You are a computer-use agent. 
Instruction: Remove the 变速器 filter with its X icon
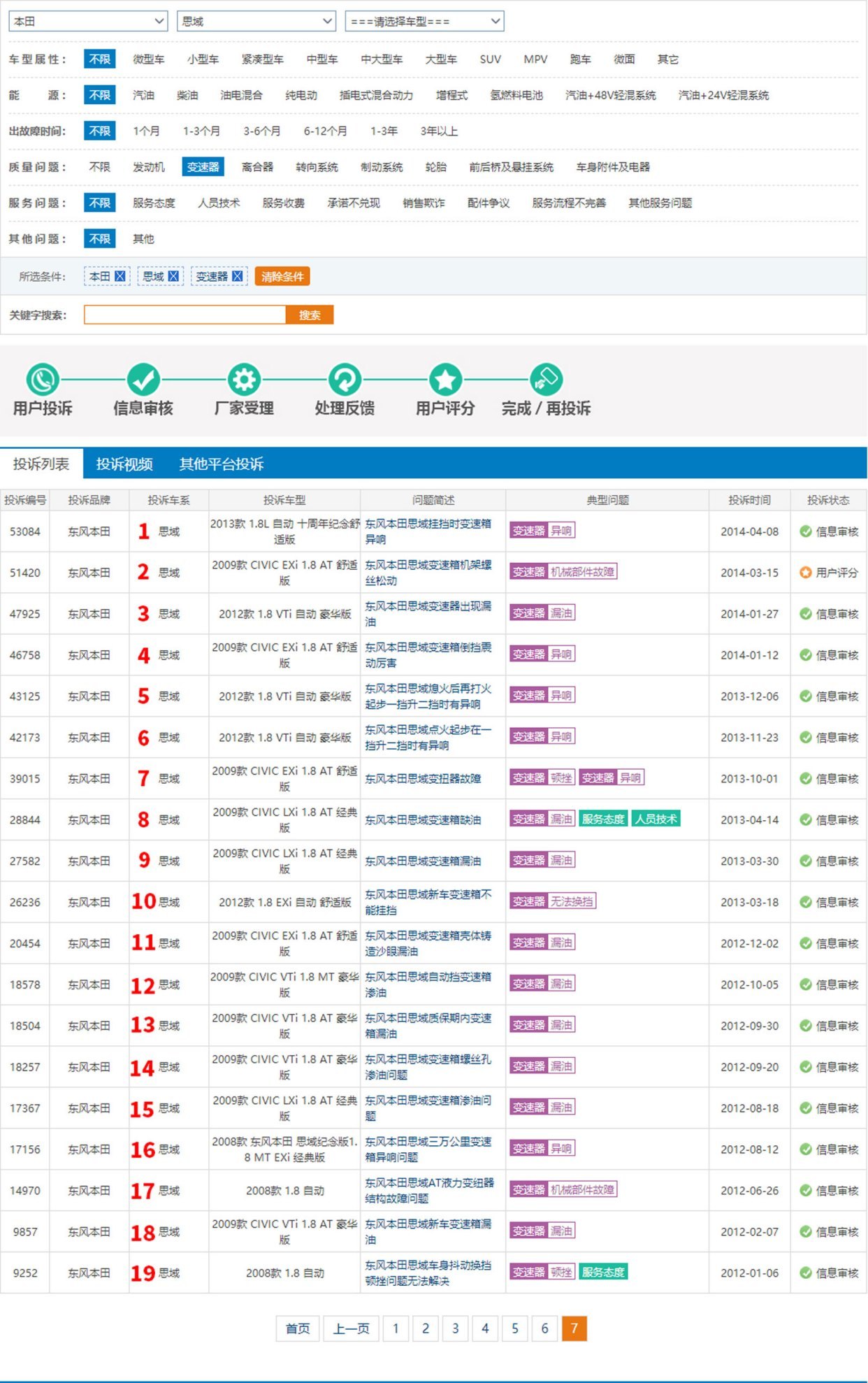coord(238,276)
